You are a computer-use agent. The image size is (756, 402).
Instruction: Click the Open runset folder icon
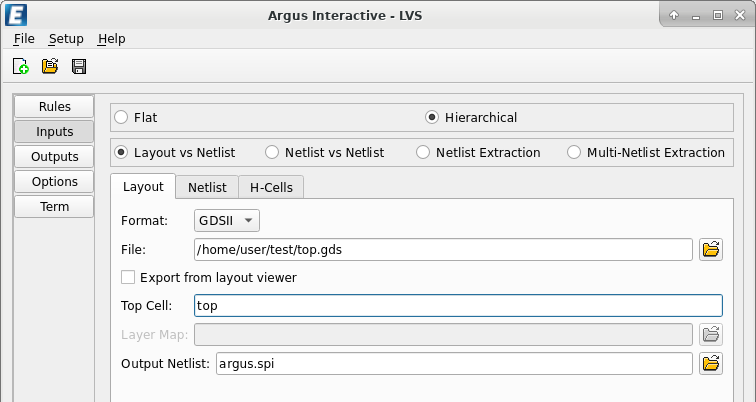50,67
